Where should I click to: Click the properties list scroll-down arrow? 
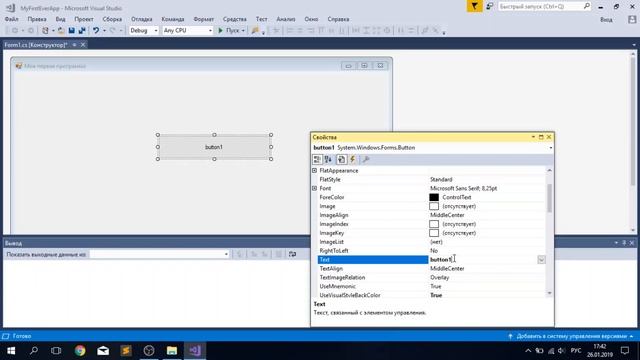pyautogui.click(x=549, y=293)
